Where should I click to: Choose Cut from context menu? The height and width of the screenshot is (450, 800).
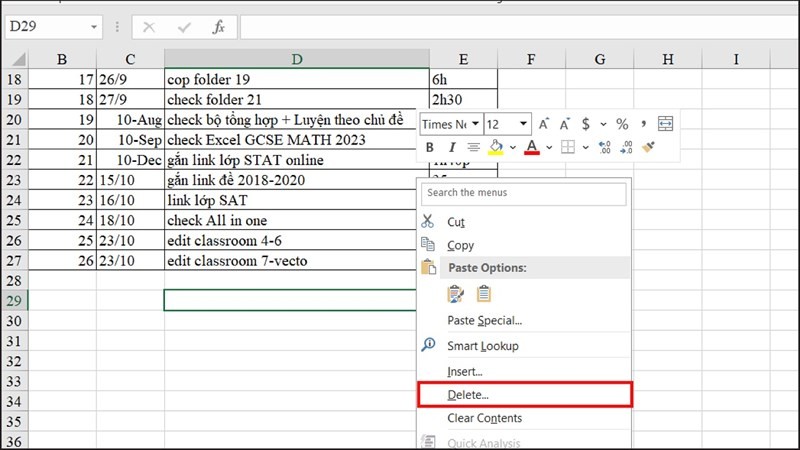pyautogui.click(x=523, y=222)
